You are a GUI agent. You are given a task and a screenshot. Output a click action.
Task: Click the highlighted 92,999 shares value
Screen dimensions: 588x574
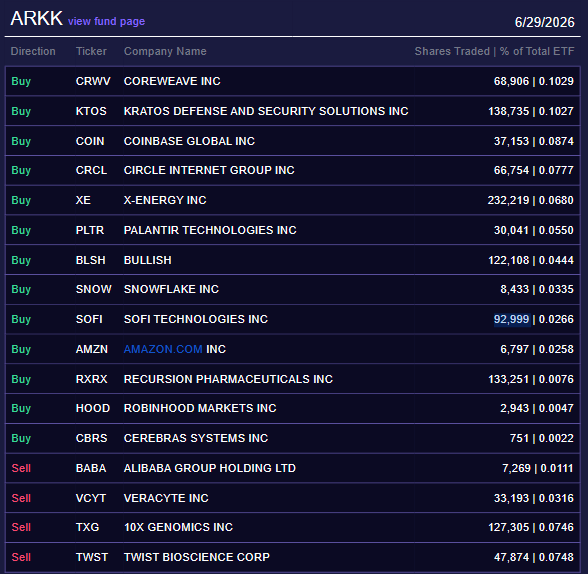pos(512,319)
